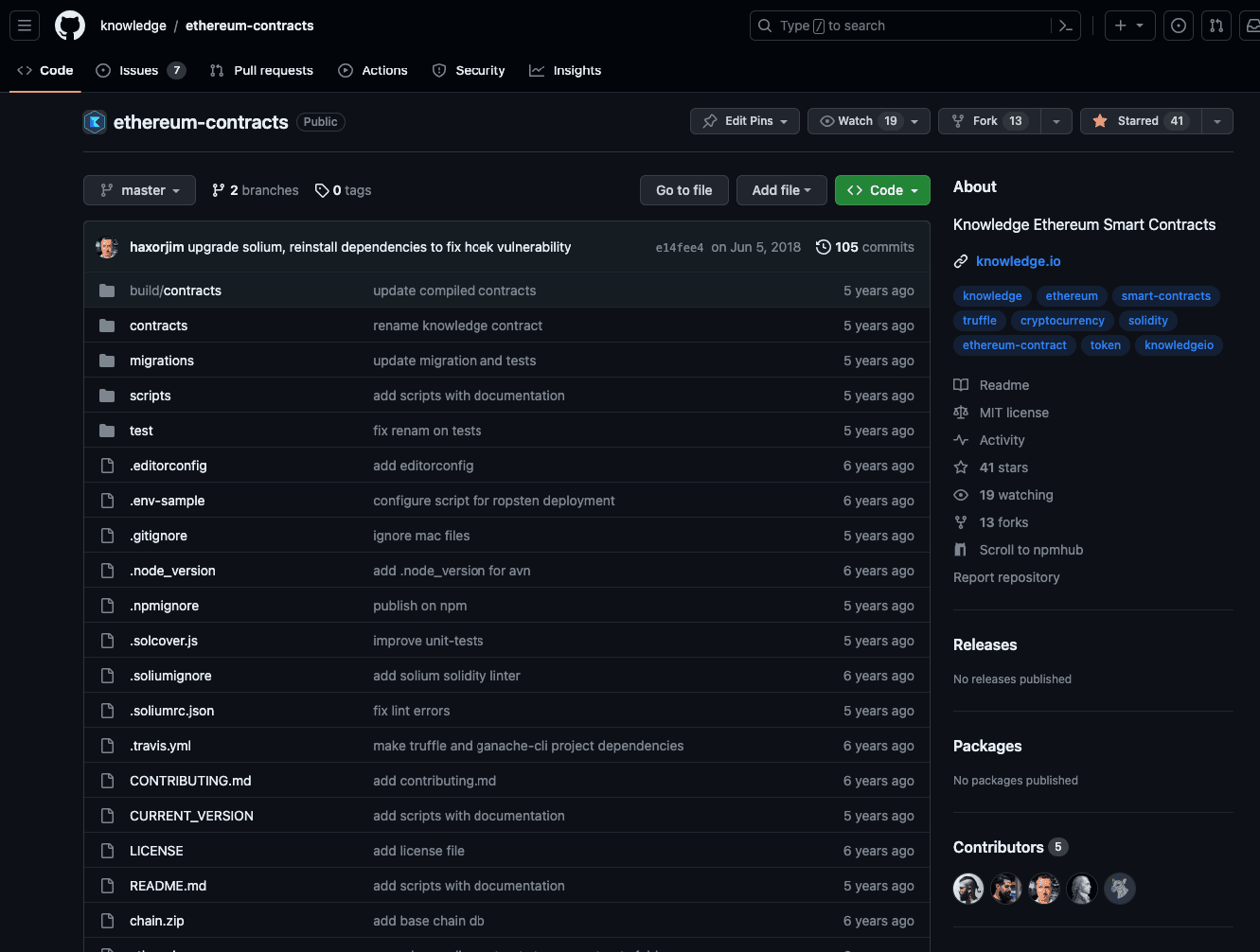Open the chain.zip file

[x=157, y=921]
